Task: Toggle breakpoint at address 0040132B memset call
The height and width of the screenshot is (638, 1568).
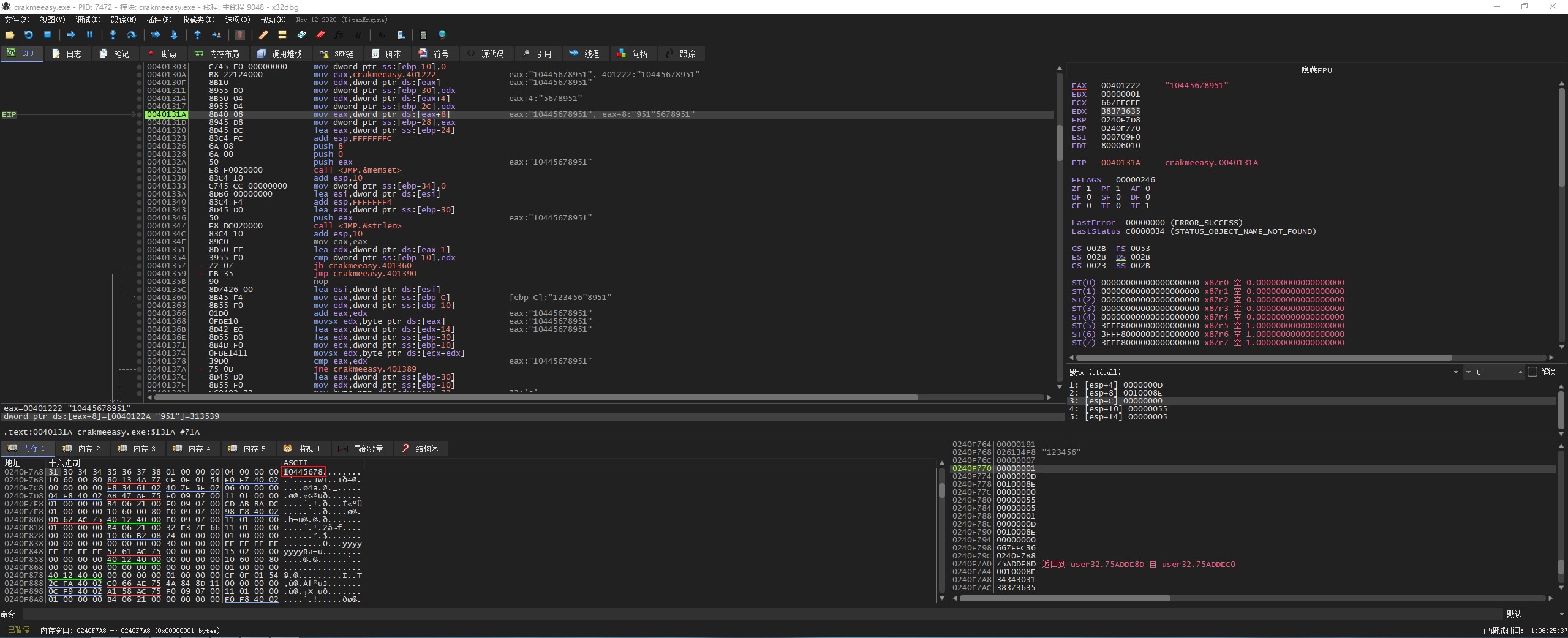Action: coord(140,170)
